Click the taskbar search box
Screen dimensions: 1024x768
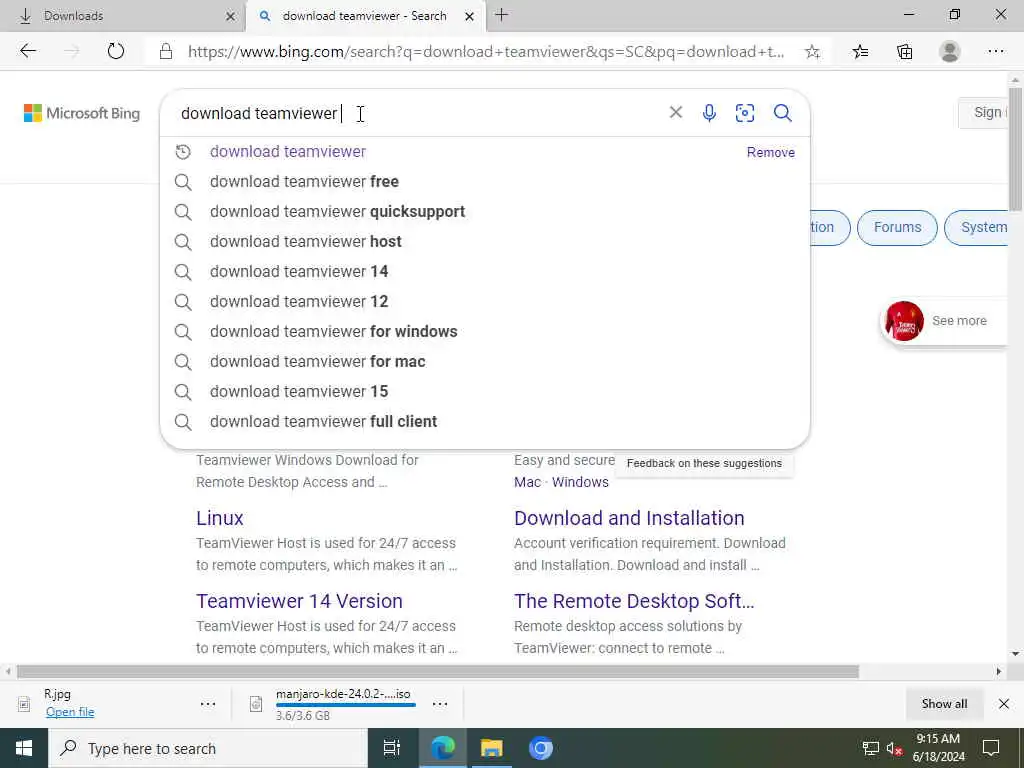point(208,748)
